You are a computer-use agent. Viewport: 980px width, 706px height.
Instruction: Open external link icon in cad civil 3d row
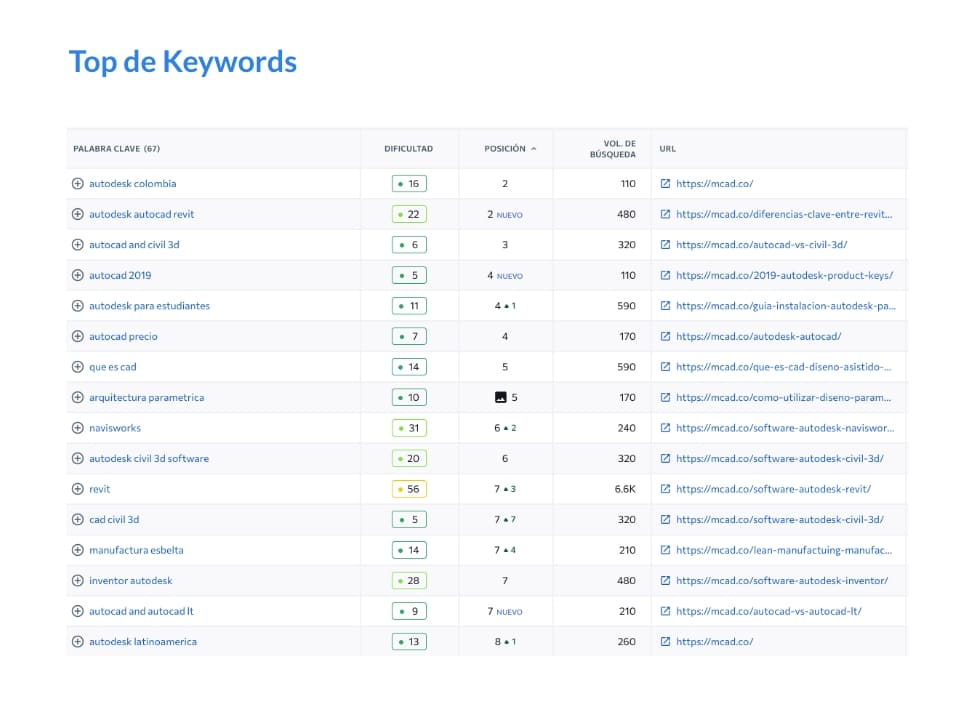[666, 520]
